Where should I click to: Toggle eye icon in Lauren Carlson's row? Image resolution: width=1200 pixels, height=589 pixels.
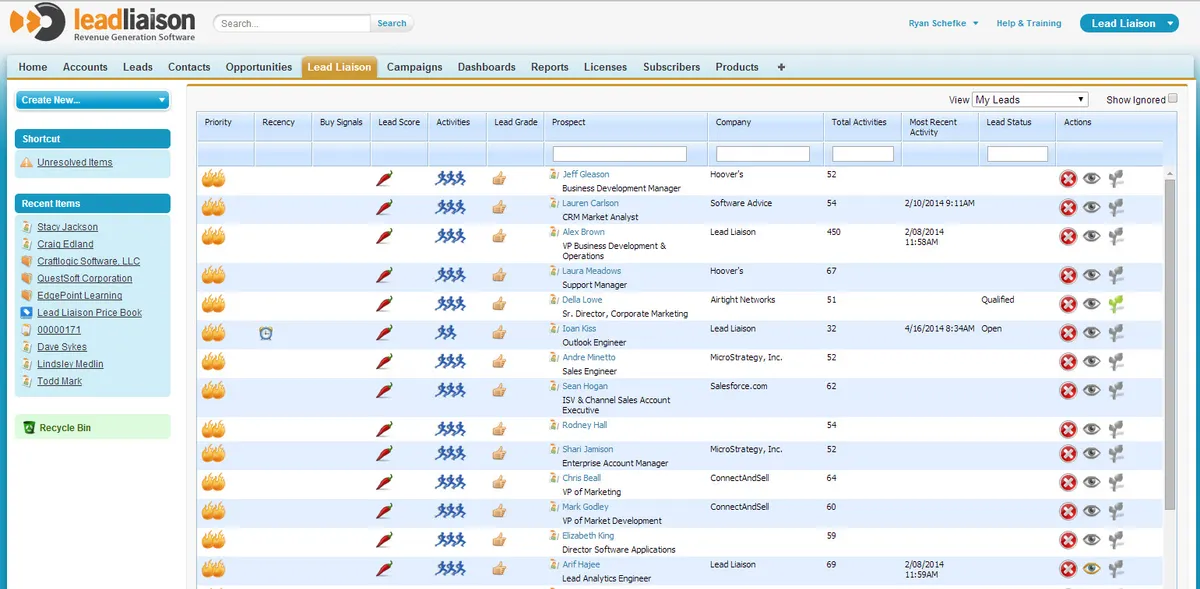(x=1092, y=208)
